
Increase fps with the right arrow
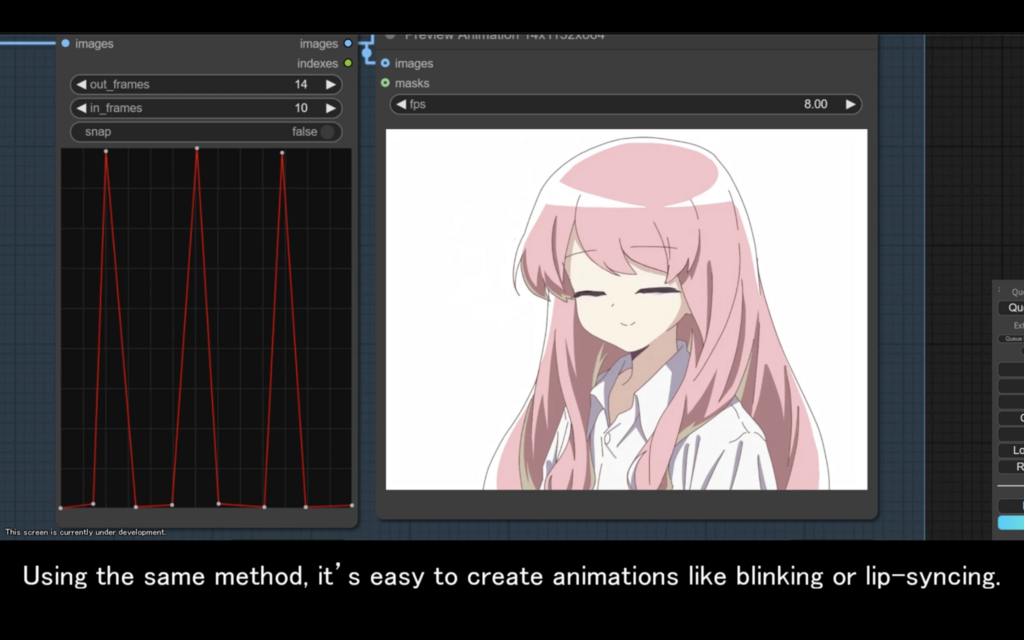[850, 104]
